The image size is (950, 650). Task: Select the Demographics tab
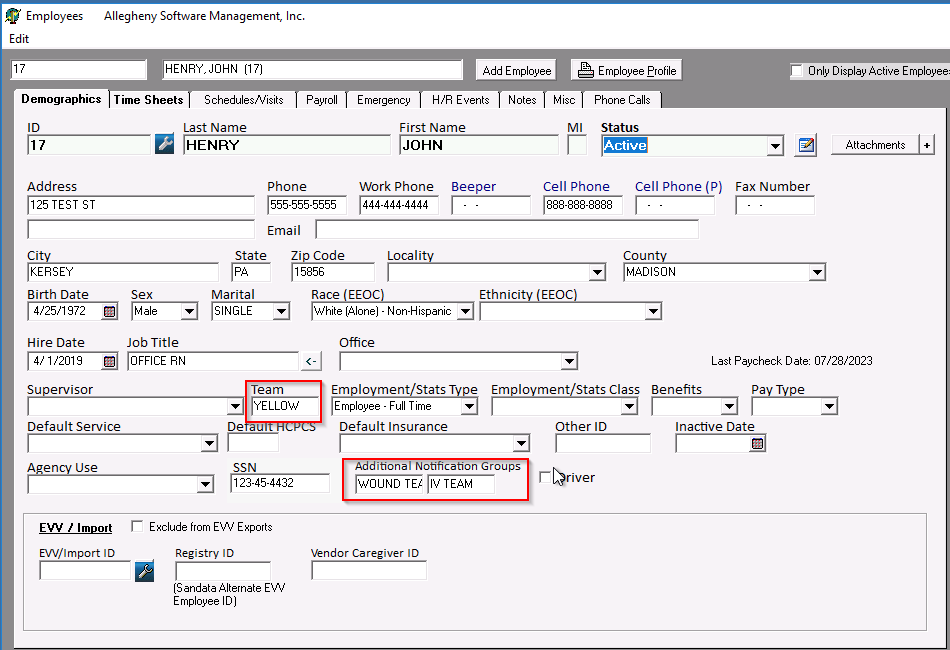61,99
